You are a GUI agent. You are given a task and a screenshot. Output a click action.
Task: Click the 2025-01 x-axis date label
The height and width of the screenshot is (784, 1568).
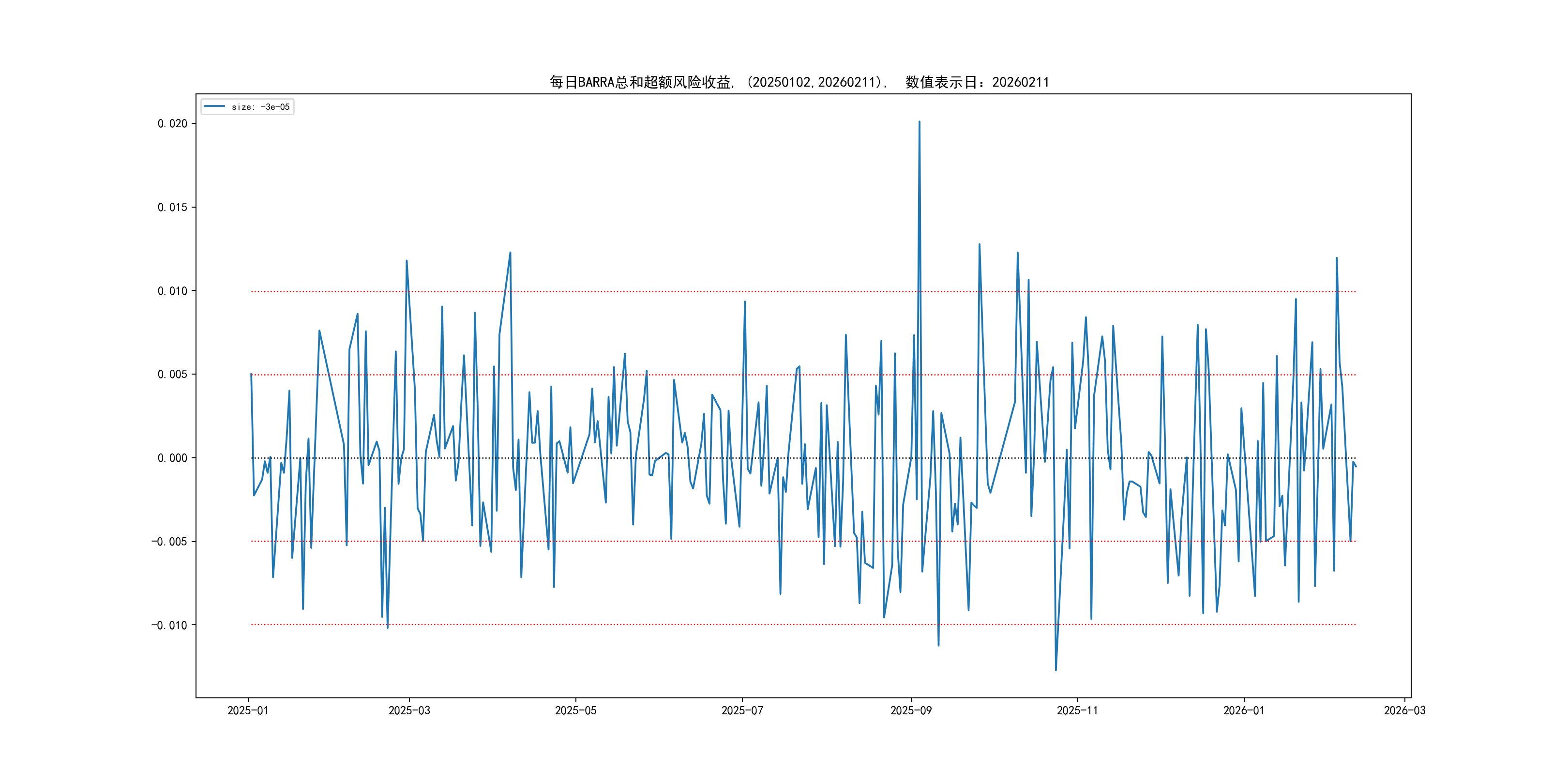click(x=248, y=710)
